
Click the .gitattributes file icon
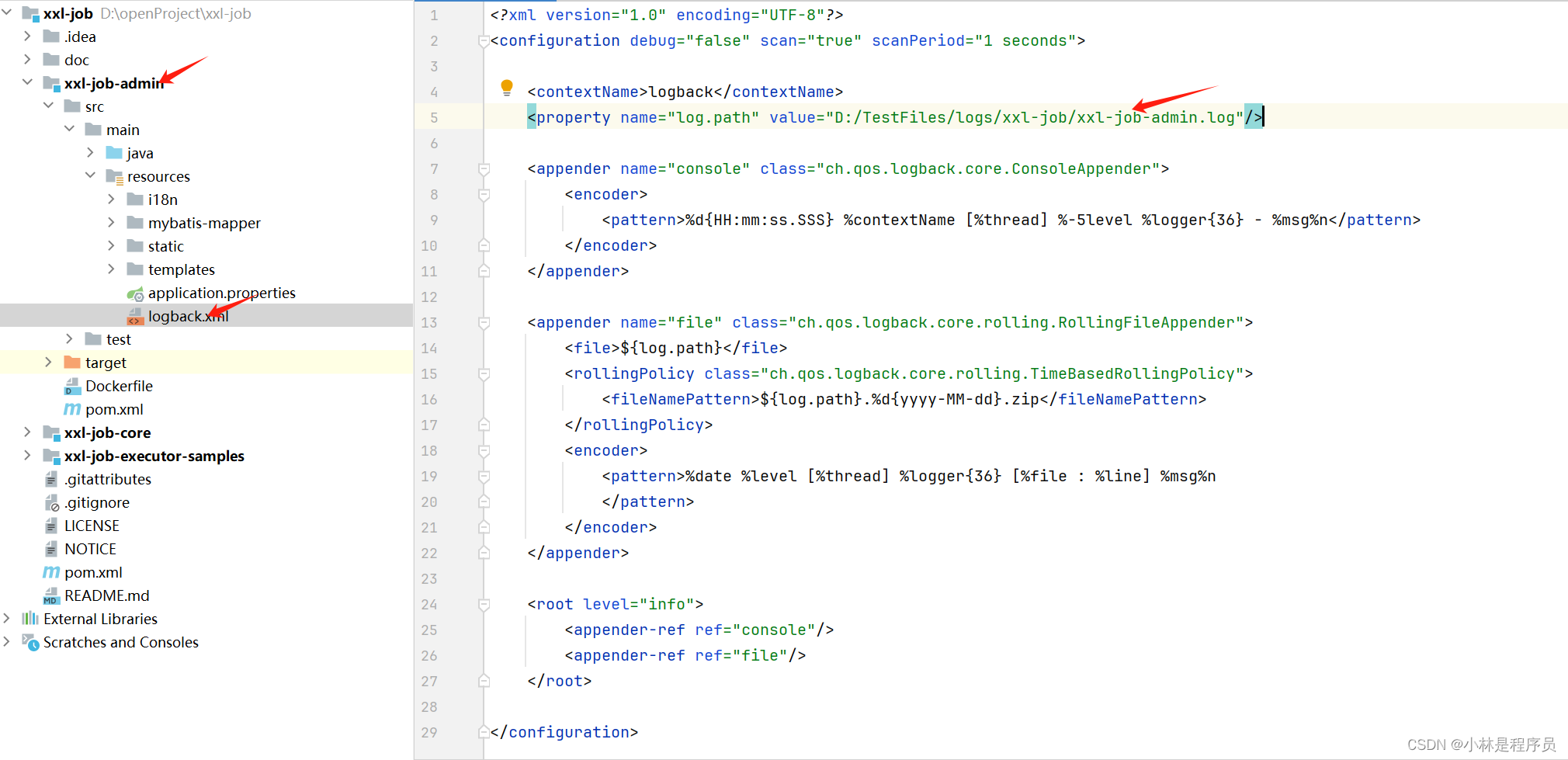click(x=51, y=479)
